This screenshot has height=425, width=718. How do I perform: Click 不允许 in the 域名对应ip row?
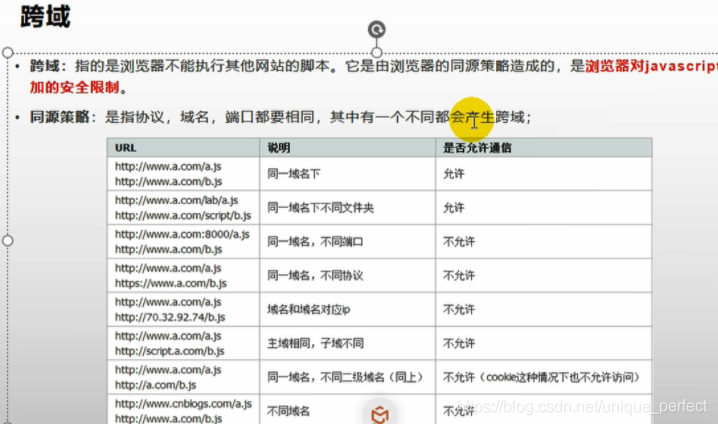tap(459, 310)
